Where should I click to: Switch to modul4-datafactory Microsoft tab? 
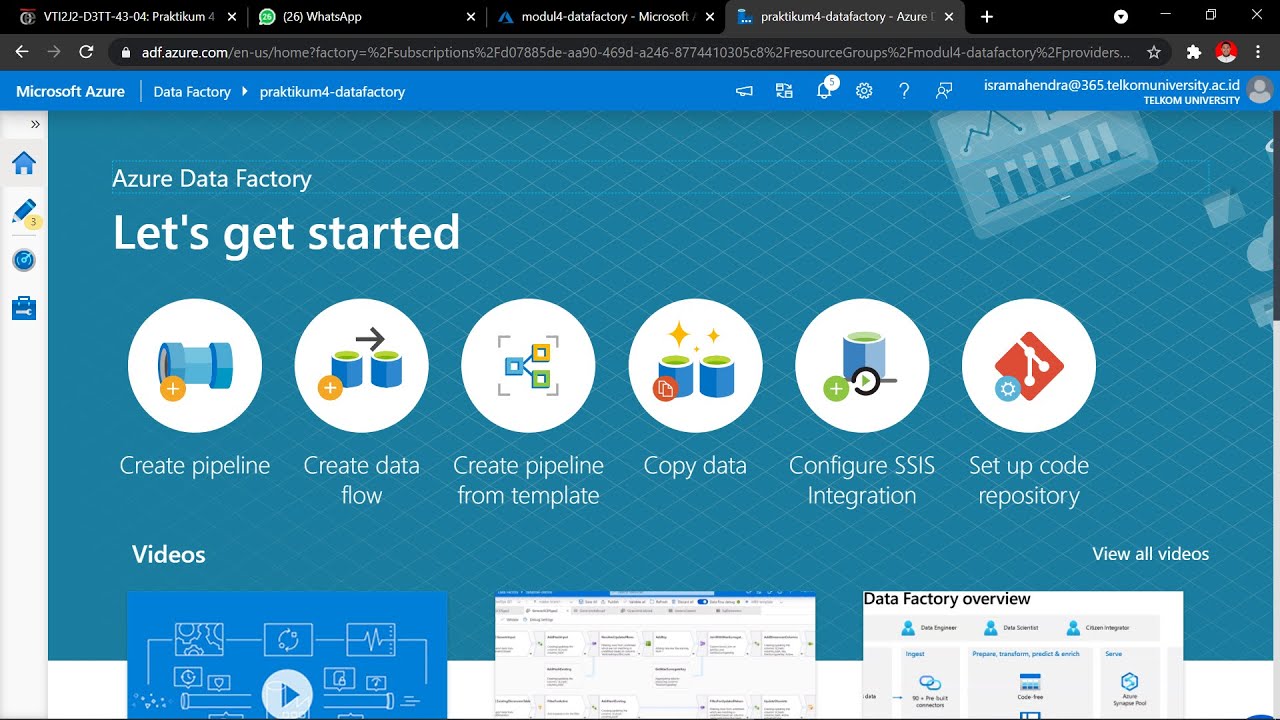[605, 16]
